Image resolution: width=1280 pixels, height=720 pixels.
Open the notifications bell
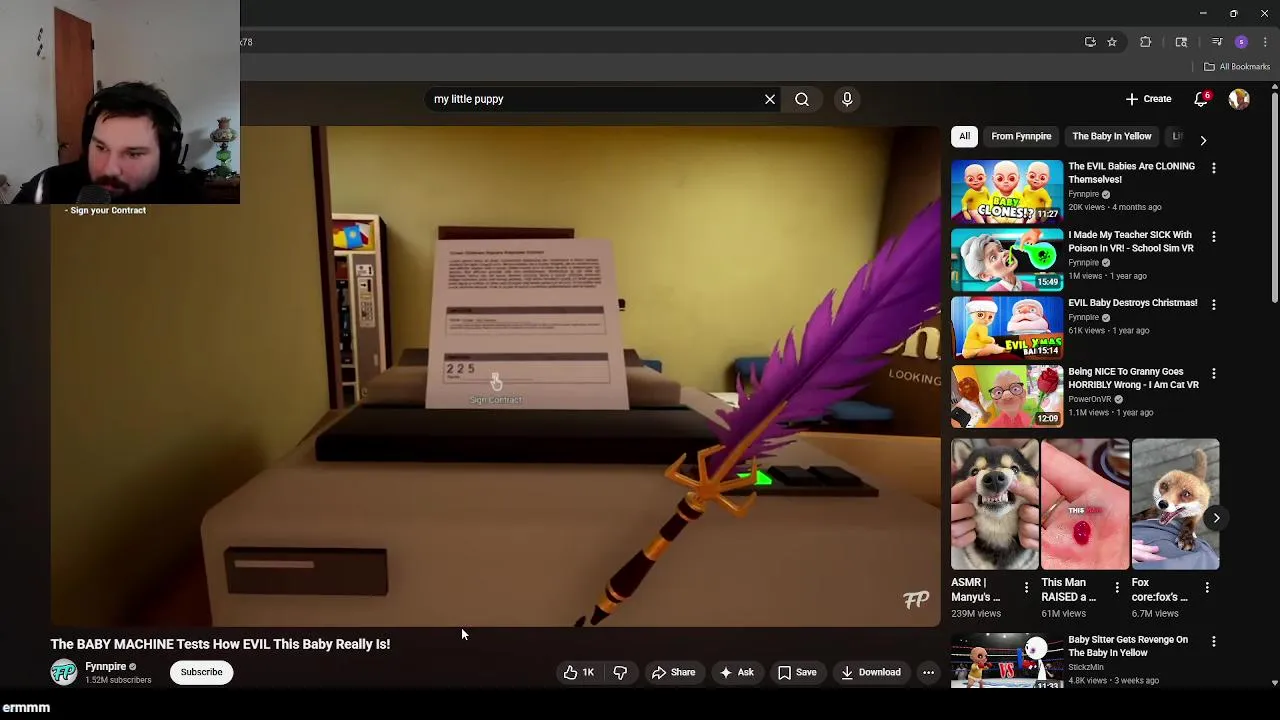[x=1202, y=99]
